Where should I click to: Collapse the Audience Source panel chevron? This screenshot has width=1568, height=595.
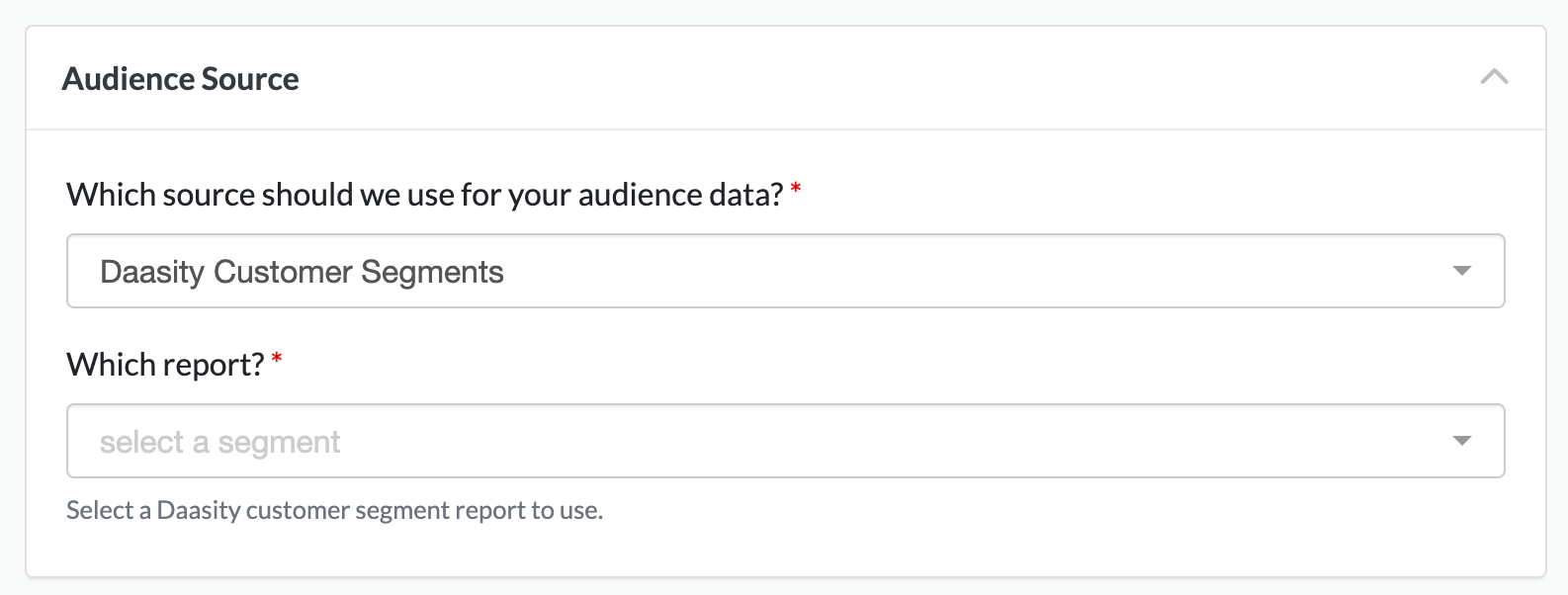click(1494, 77)
